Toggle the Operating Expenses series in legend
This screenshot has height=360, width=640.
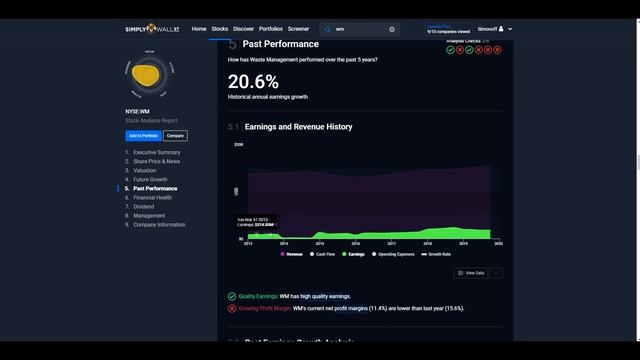tap(393, 254)
